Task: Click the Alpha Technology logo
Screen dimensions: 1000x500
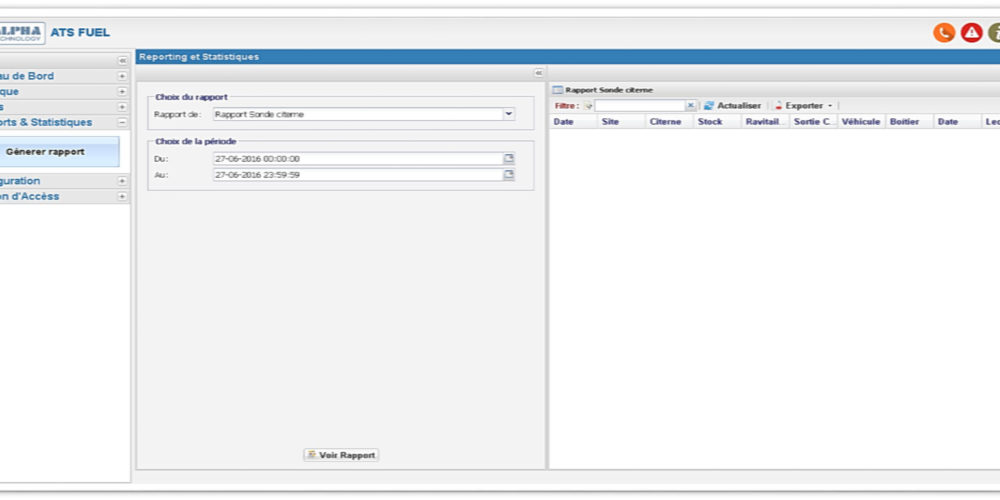Action: pos(20,33)
